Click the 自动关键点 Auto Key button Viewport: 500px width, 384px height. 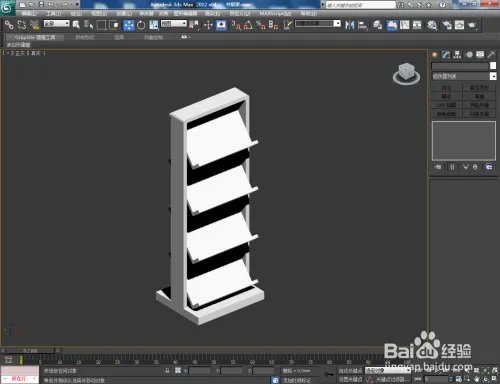tap(350, 371)
